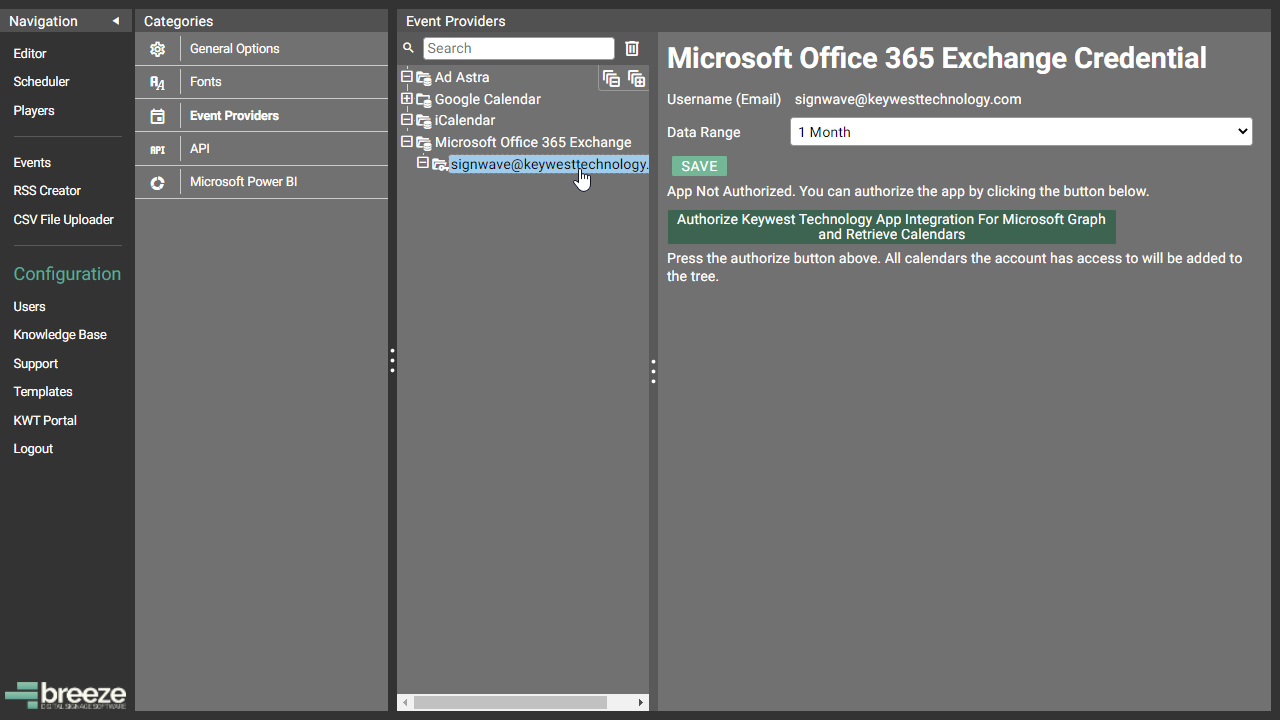1280x720 pixels.
Task: Click the collapse all tree icon
Action: tap(611, 79)
